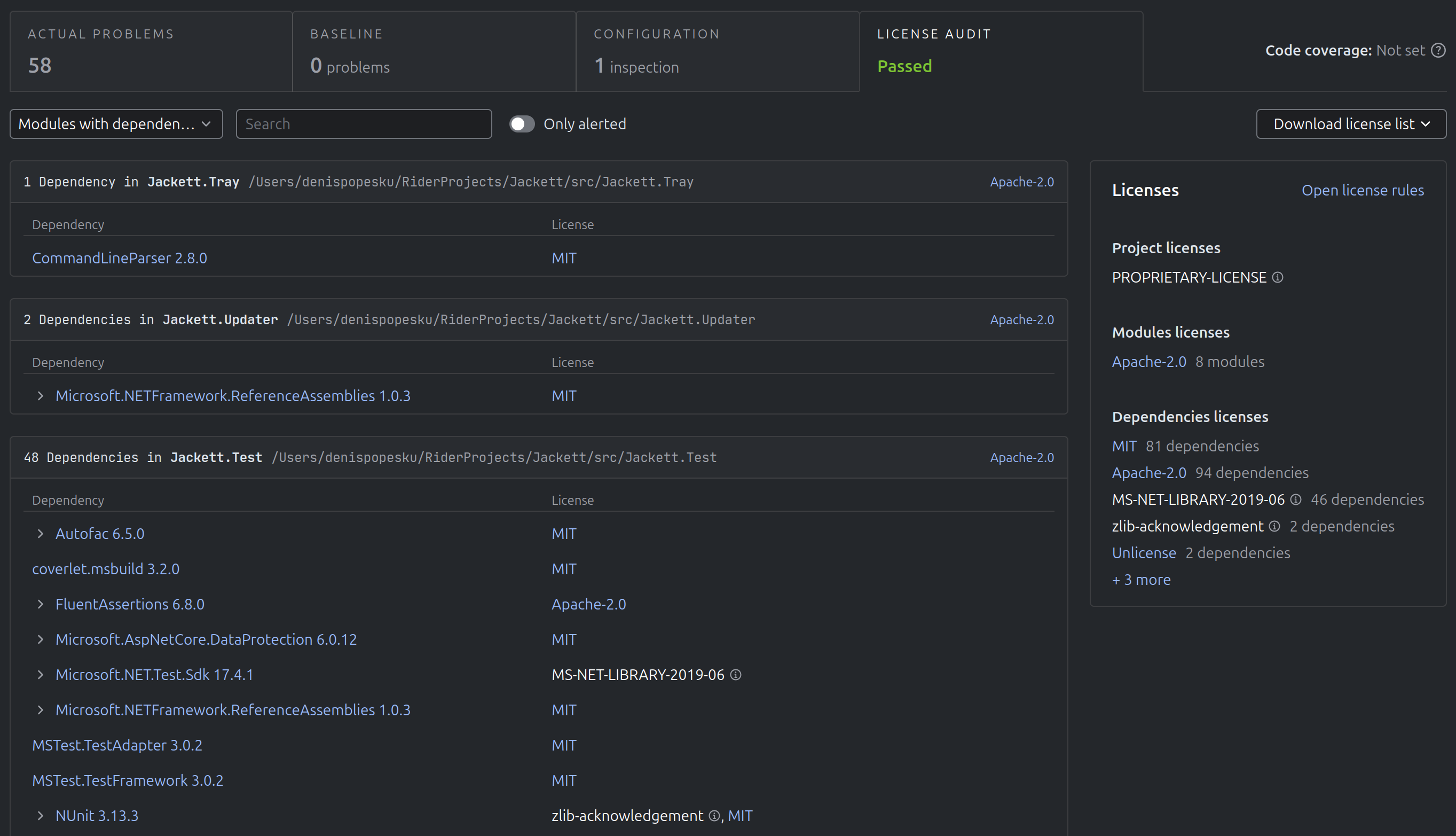Click the Jackett.Tray module path text
1456x836 pixels.
pos(470,182)
